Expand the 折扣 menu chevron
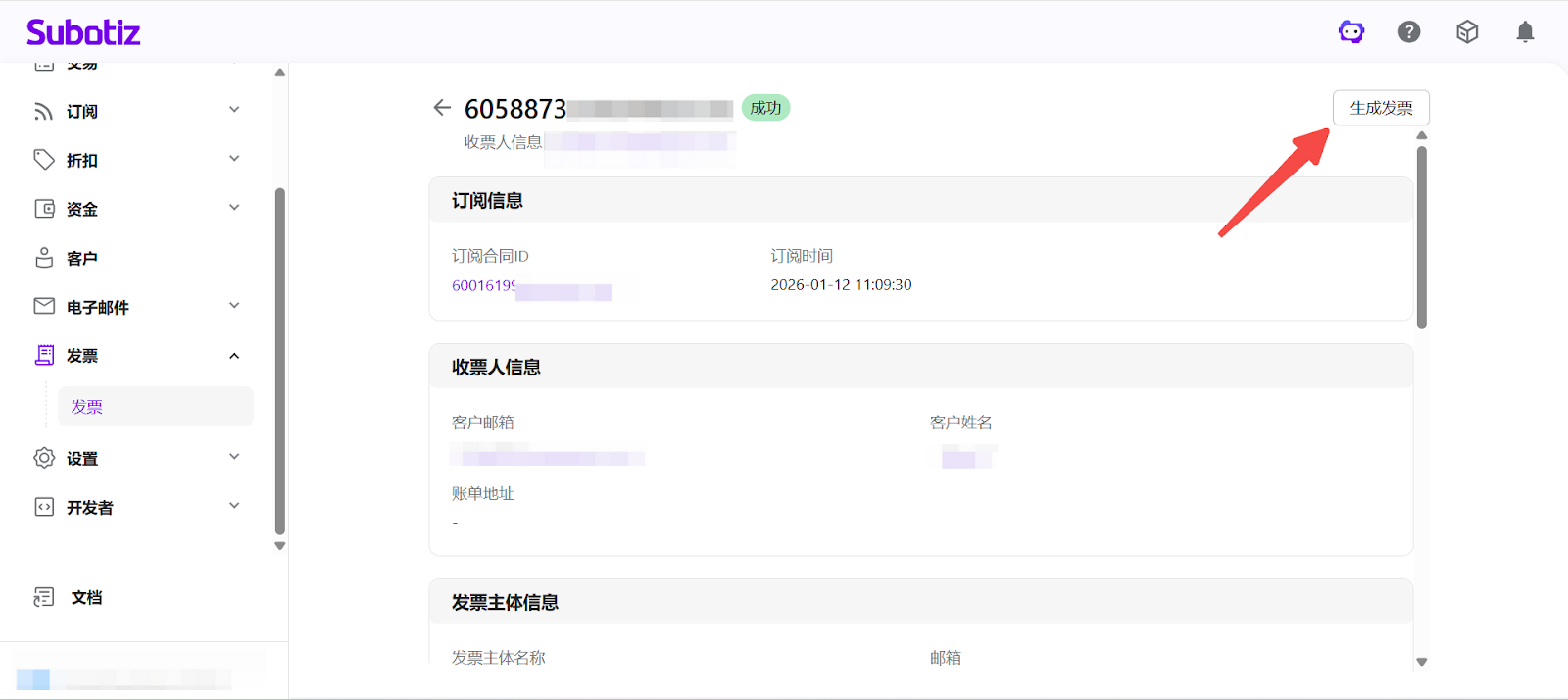The image size is (1568, 700). (x=234, y=159)
